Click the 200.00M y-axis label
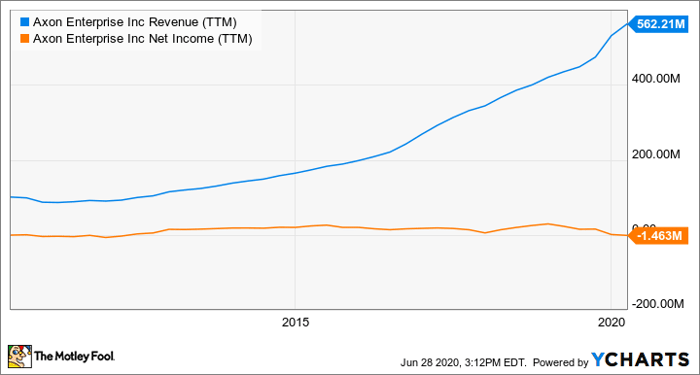The height and width of the screenshot is (375, 700). pyautogui.click(x=655, y=154)
